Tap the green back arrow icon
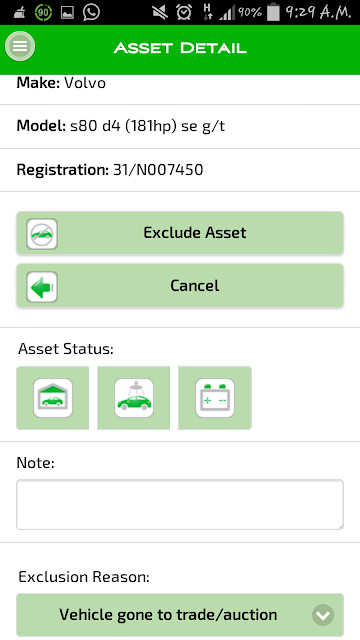The image size is (360, 640). tap(42, 287)
